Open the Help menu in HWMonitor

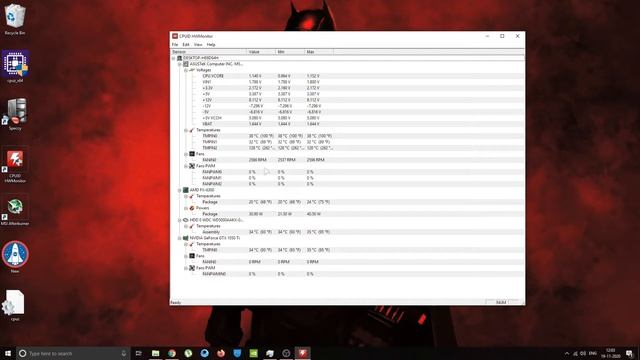point(211,44)
